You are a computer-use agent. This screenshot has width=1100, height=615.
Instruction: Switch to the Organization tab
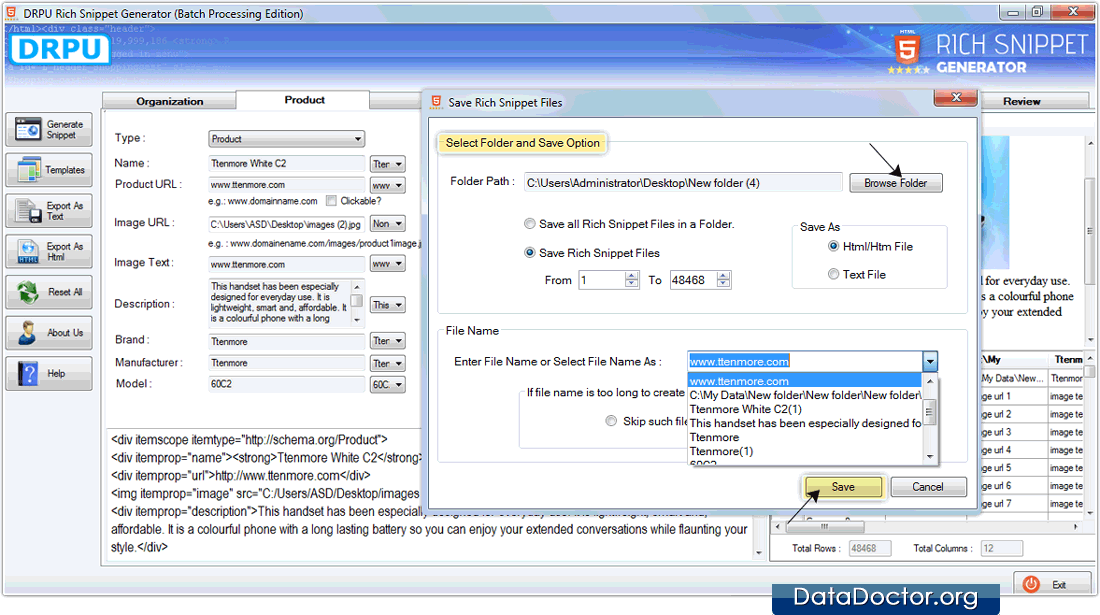click(x=170, y=101)
